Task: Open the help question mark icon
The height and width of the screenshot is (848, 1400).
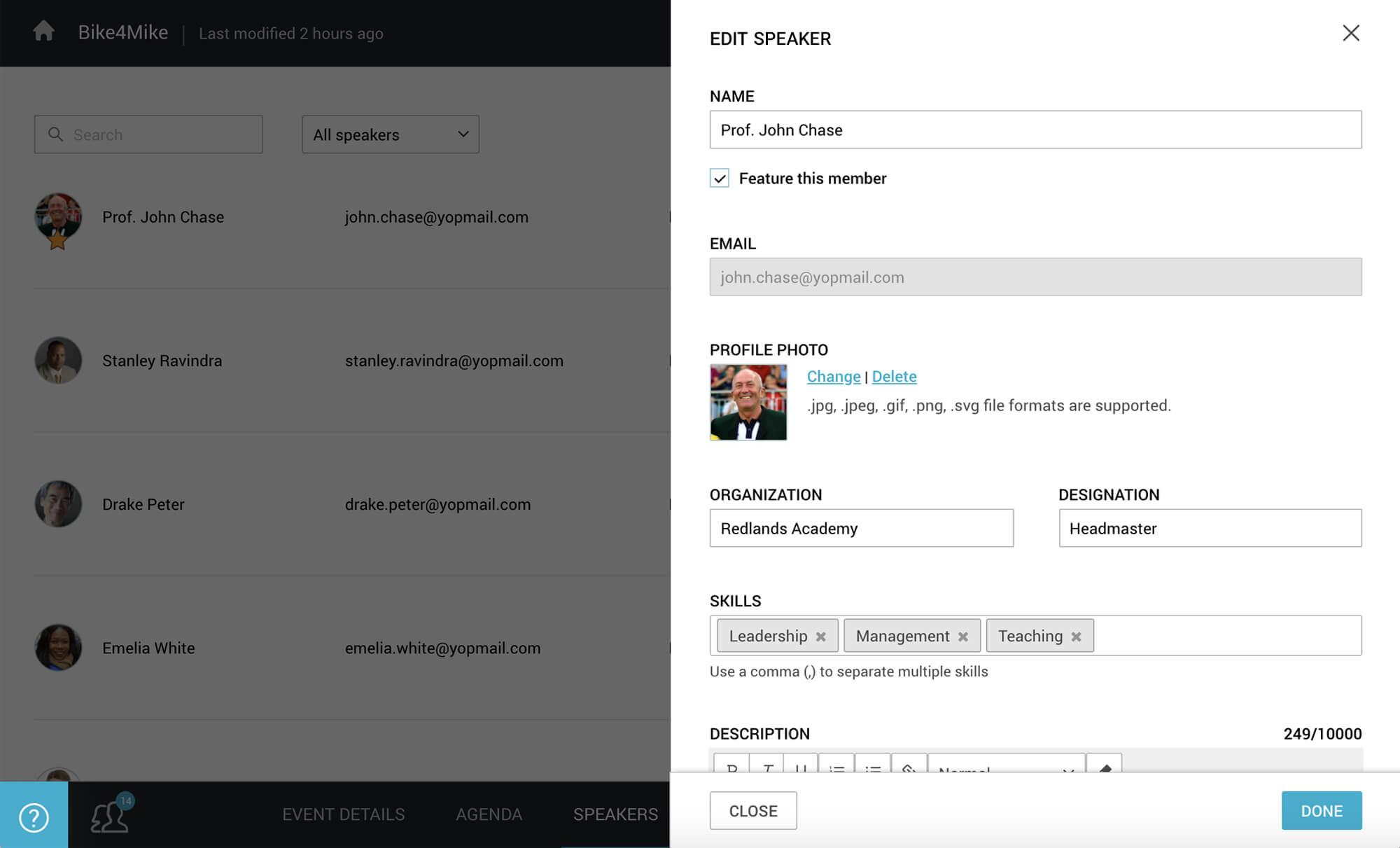Action: pos(34,816)
